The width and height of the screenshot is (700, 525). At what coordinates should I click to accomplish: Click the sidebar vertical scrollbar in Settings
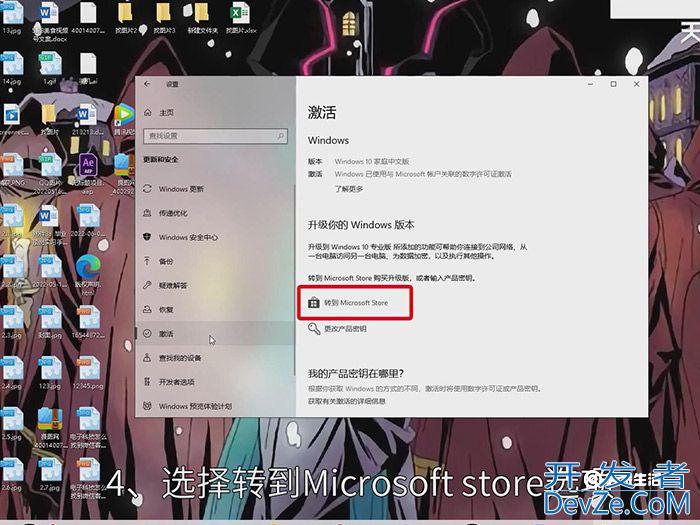pos(294,279)
